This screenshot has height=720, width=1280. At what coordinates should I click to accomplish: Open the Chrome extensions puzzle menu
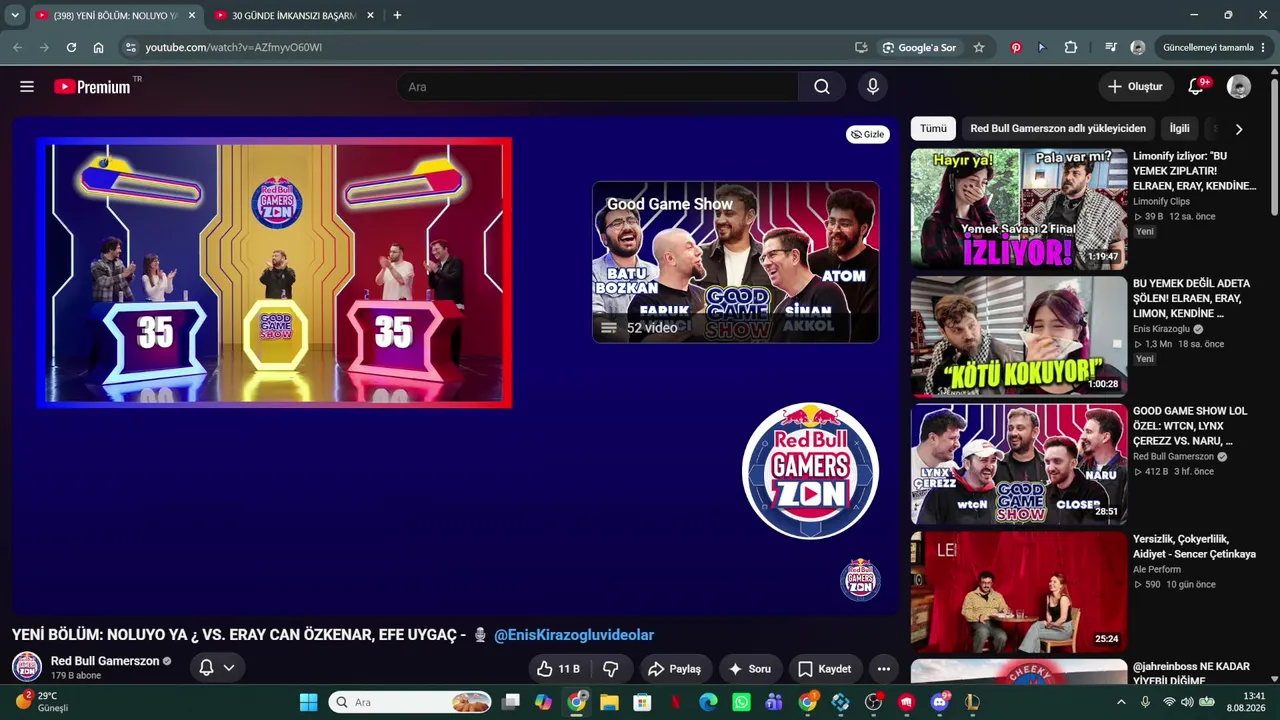(x=1071, y=47)
